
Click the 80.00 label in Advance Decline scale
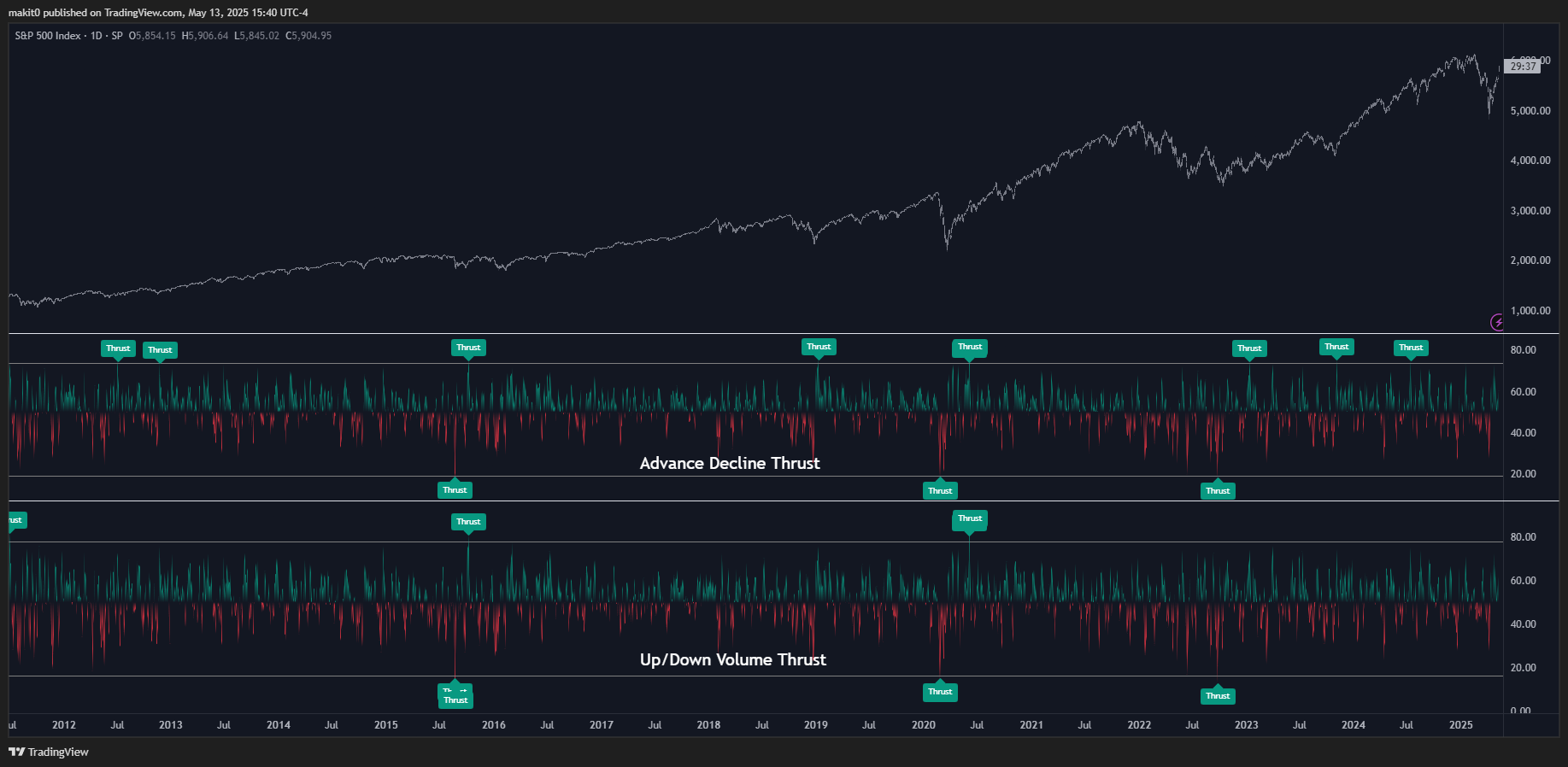(1524, 350)
